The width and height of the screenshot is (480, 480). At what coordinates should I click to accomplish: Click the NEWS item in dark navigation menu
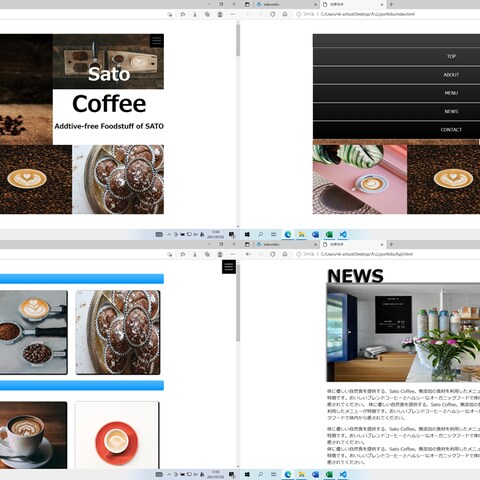(x=451, y=111)
